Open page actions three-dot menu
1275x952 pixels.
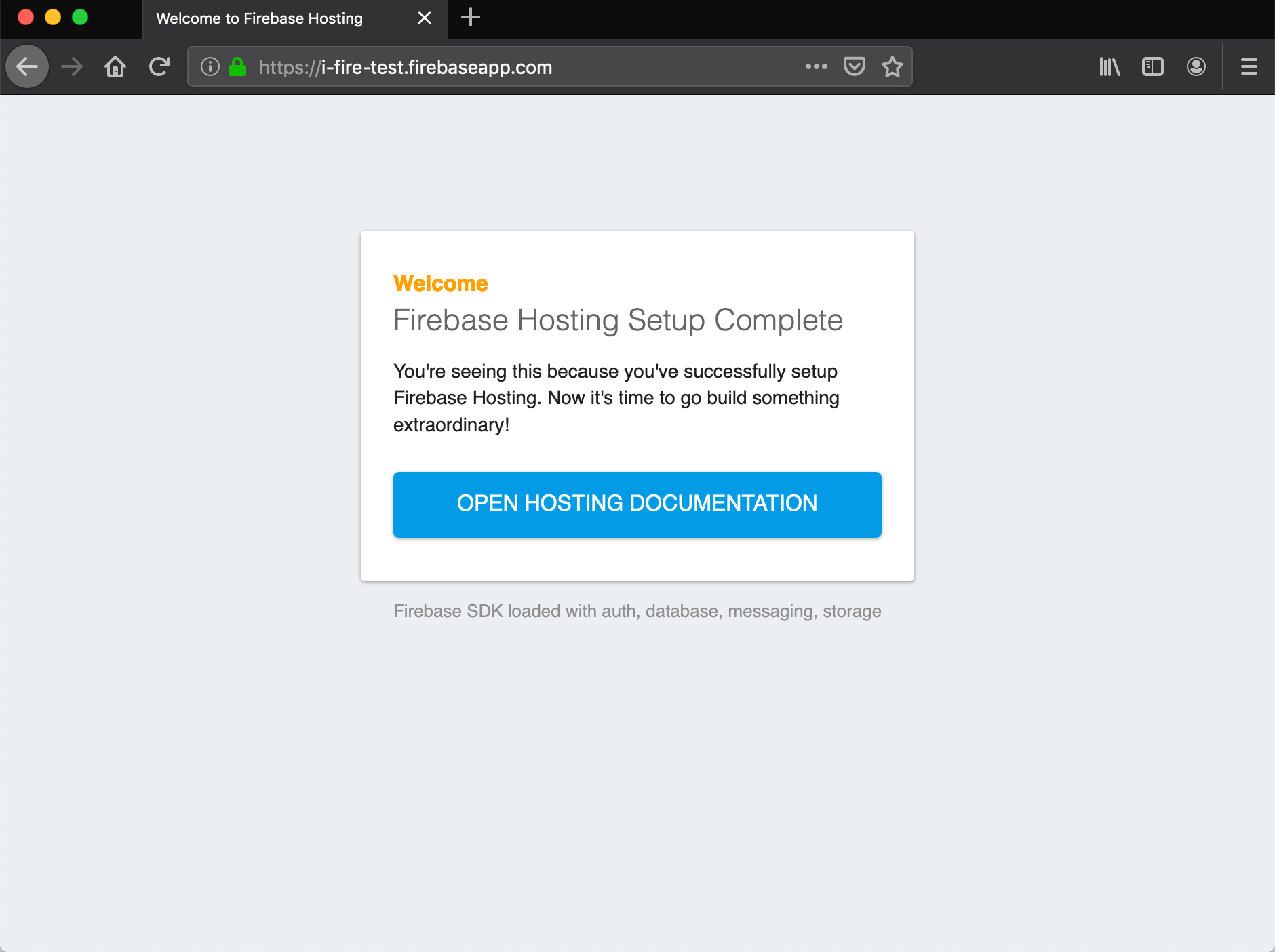tap(817, 66)
